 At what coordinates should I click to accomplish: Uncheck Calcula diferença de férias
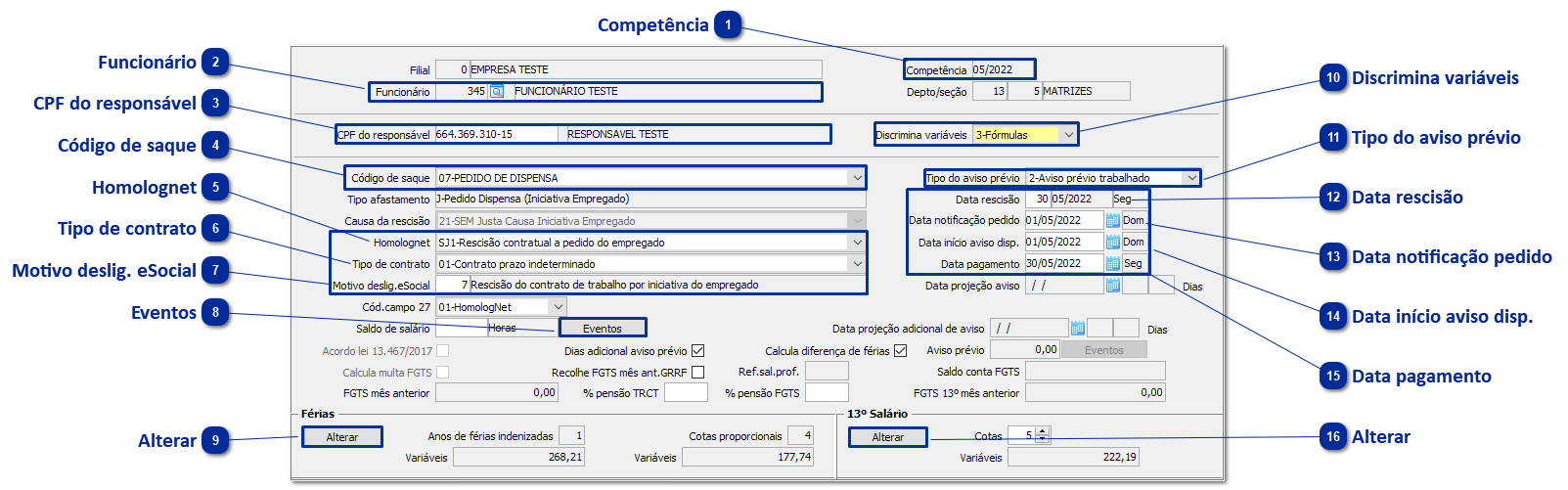tap(900, 351)
